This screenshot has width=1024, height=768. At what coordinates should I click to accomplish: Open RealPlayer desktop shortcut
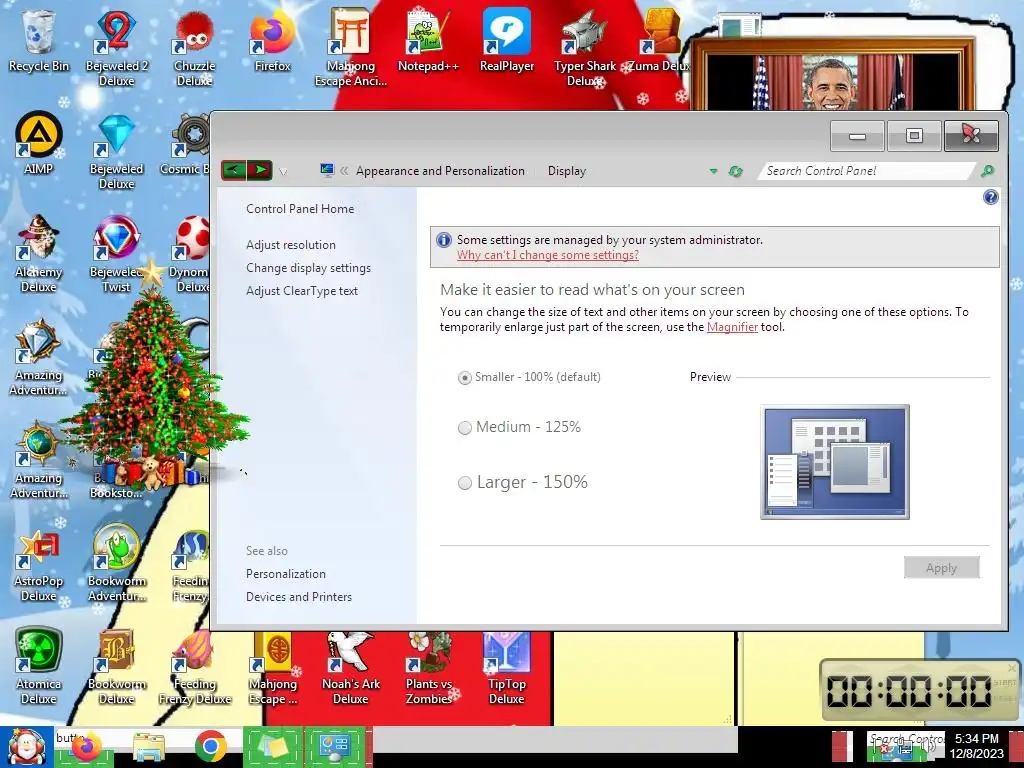click(x=507, y=41)
